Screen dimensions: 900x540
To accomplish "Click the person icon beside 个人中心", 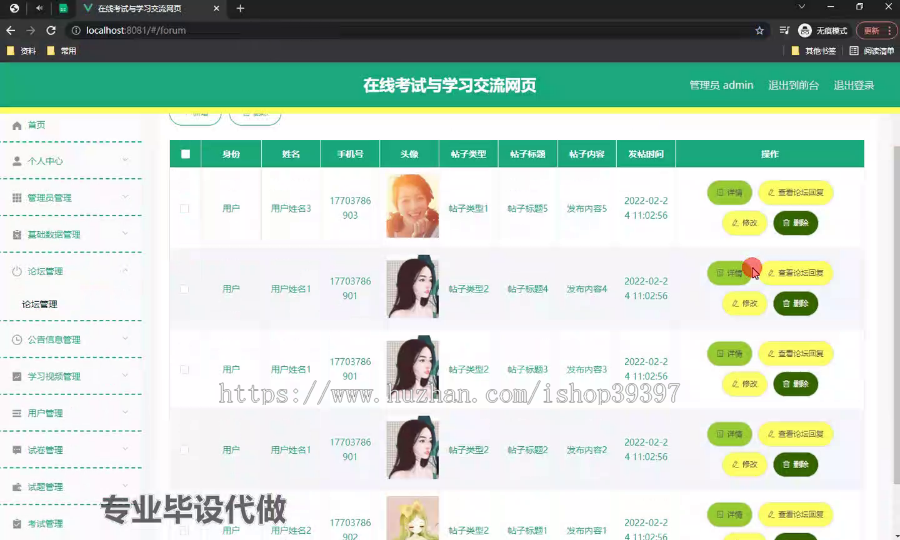I will click(x=17, y=161).
